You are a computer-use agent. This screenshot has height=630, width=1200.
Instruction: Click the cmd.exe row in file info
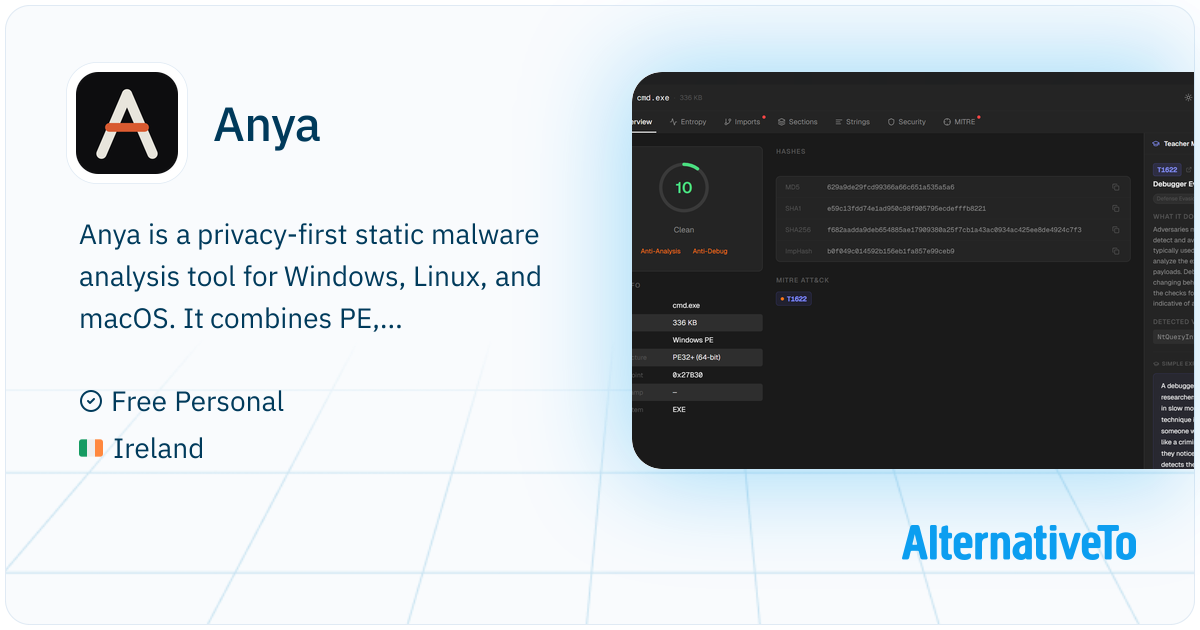(697, 304)
